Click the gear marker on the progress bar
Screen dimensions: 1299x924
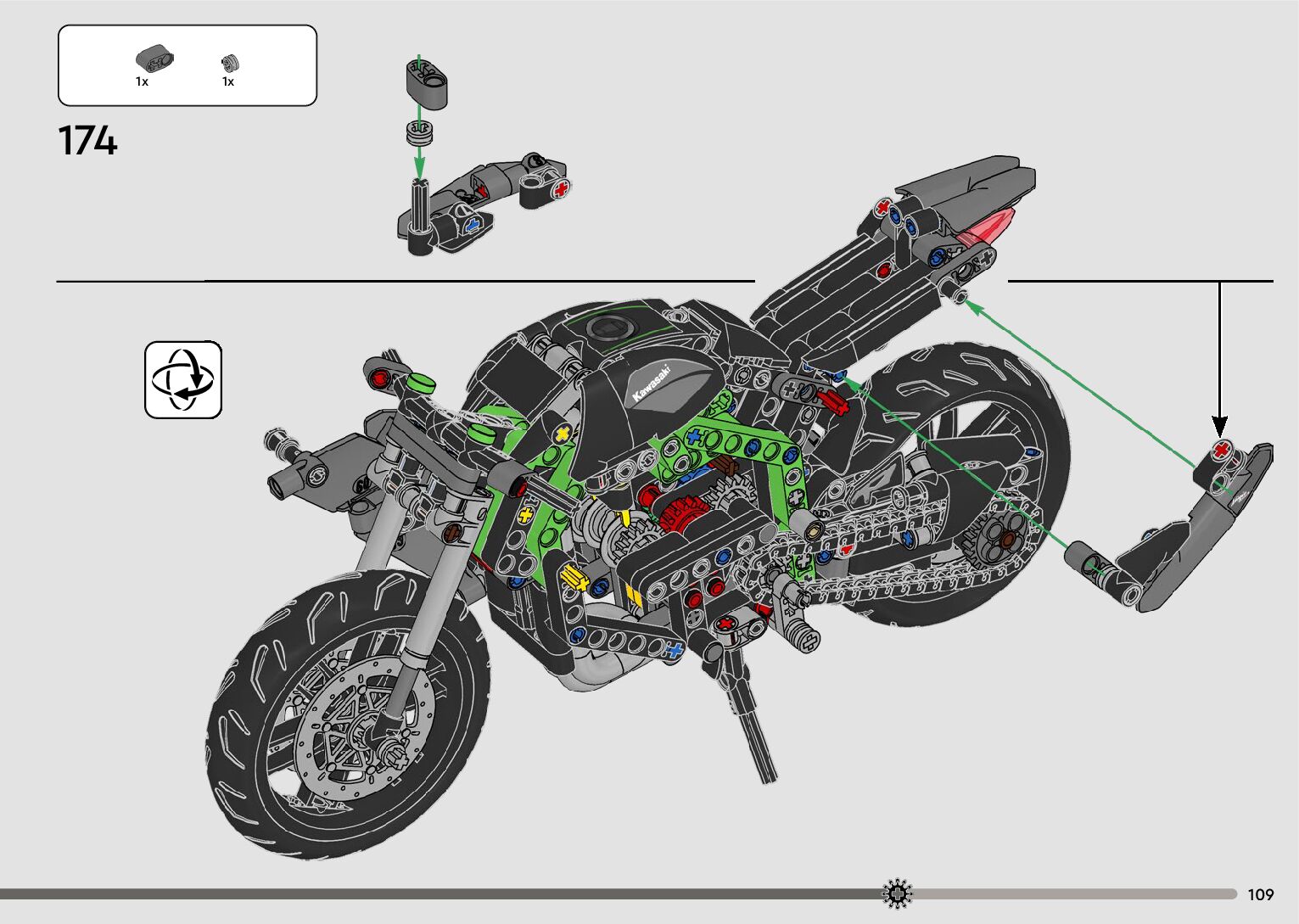[x=897, y=893]
